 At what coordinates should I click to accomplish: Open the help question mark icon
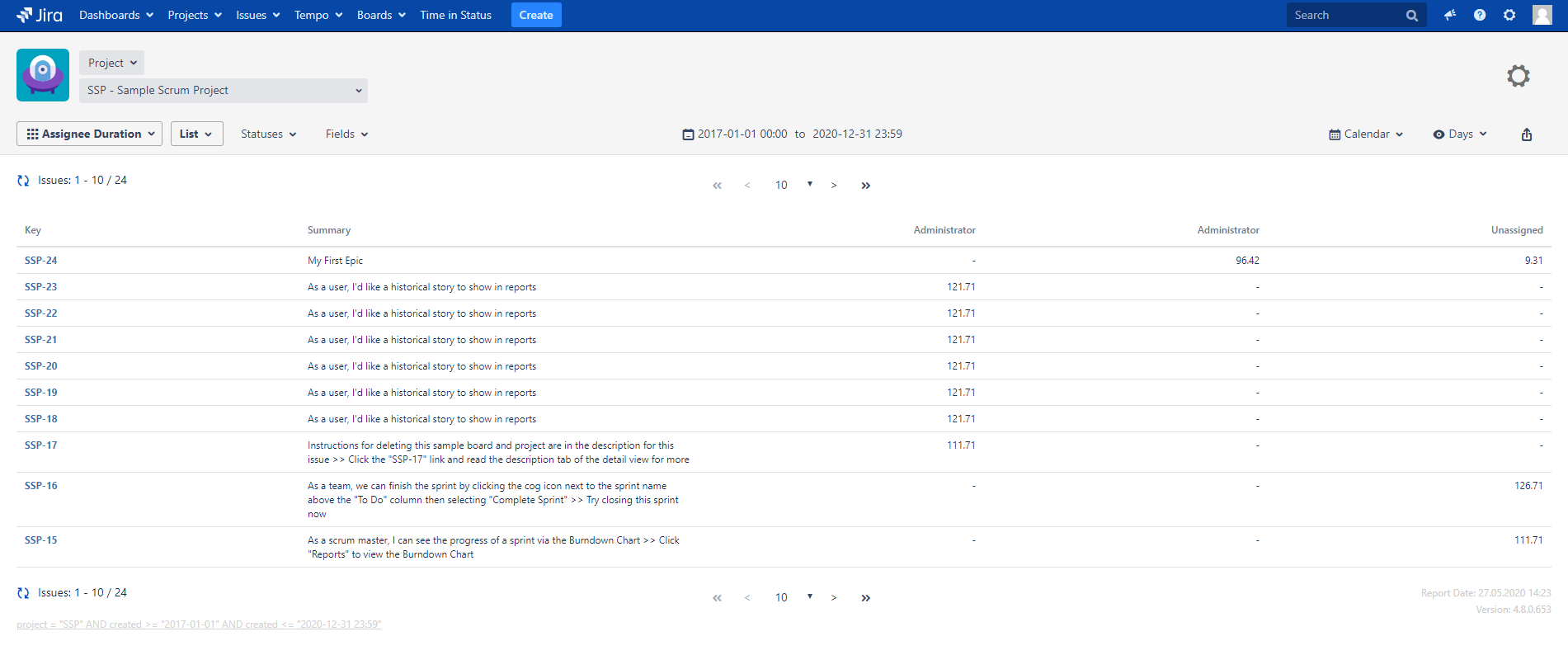[x=1479, y=15]
